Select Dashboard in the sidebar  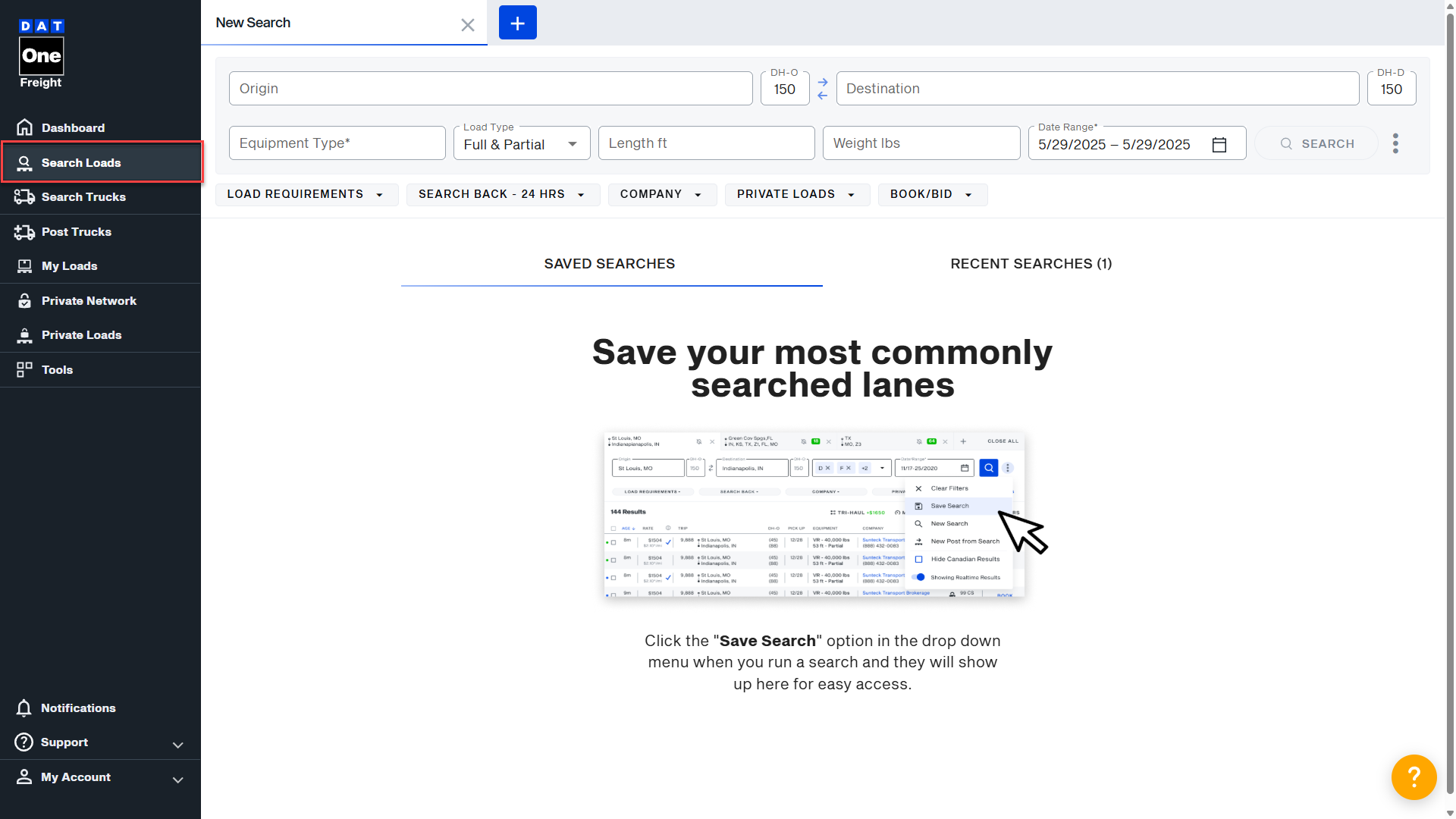[72, 127]
